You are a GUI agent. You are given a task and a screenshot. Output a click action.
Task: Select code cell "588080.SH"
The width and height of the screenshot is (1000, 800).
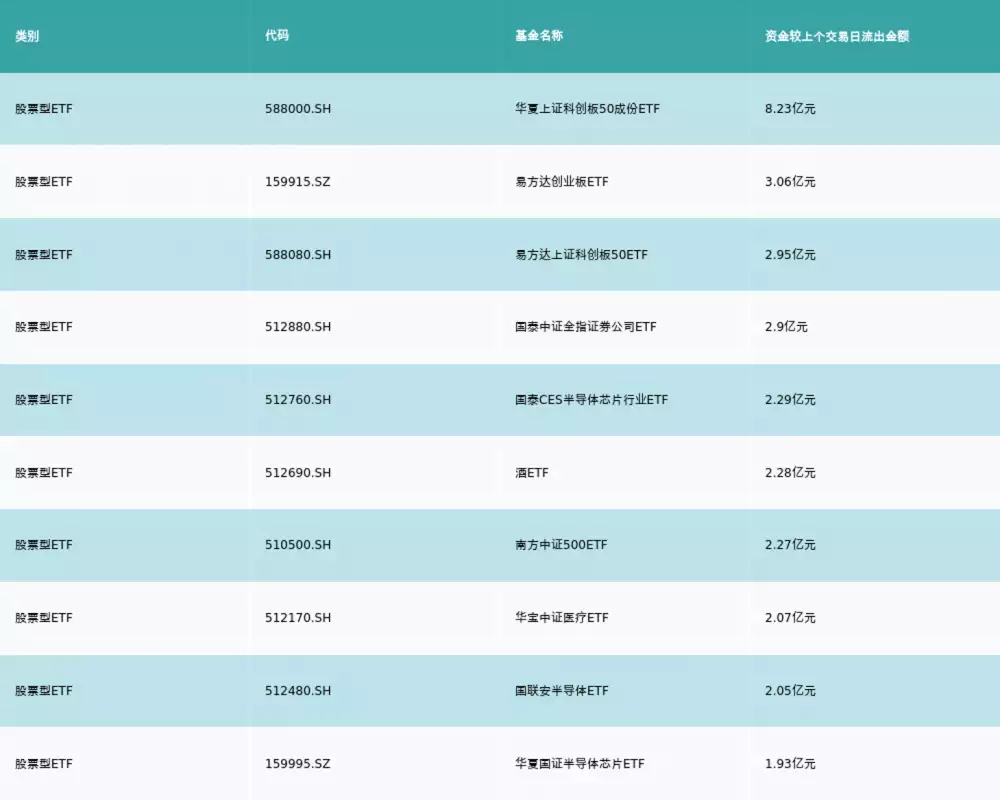pos(298,255)
